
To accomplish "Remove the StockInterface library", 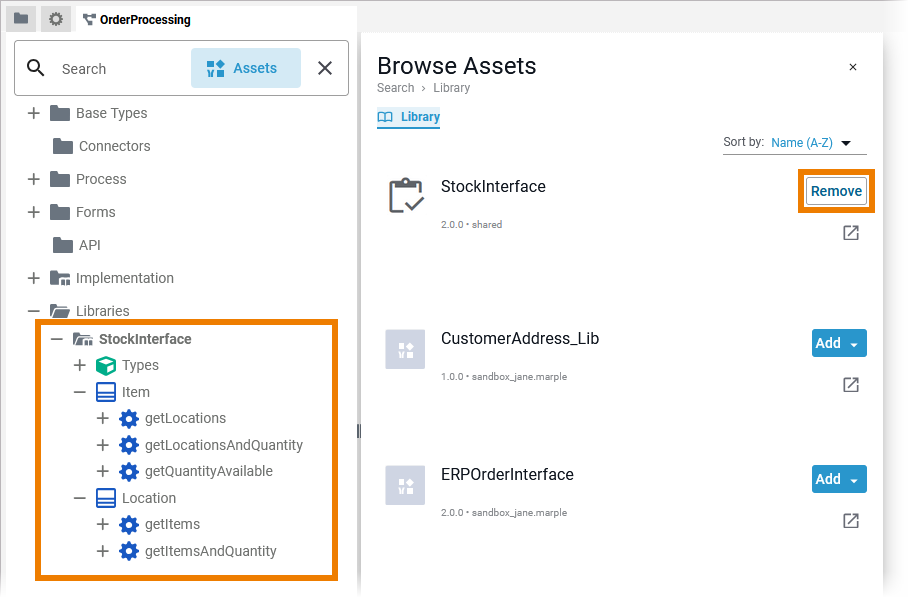I will coord(836,191).
